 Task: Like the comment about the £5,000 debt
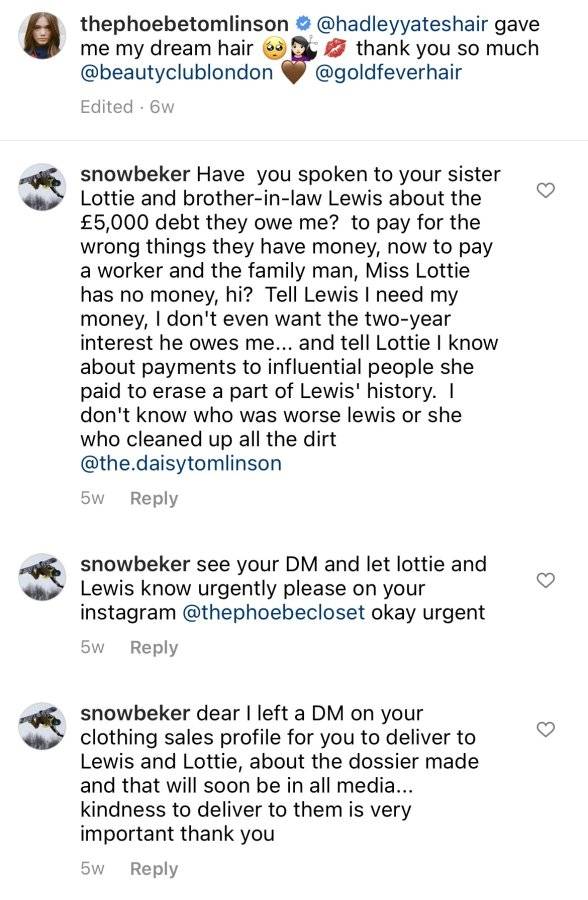click(x=545, y=190)
